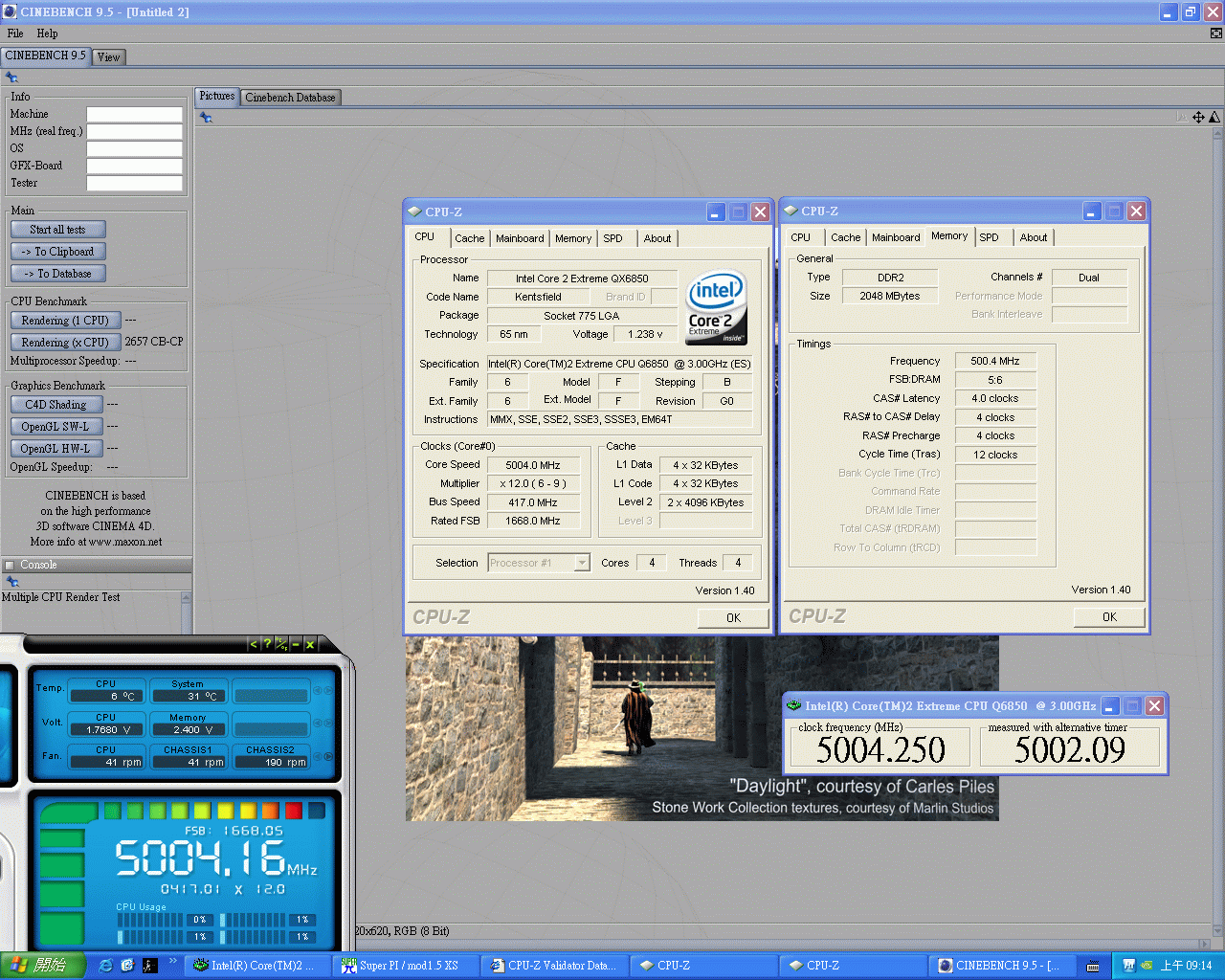Open Mainboard tab in right CPU-Z window
This screenshot has height=980, width=1225.
point(896,237)
